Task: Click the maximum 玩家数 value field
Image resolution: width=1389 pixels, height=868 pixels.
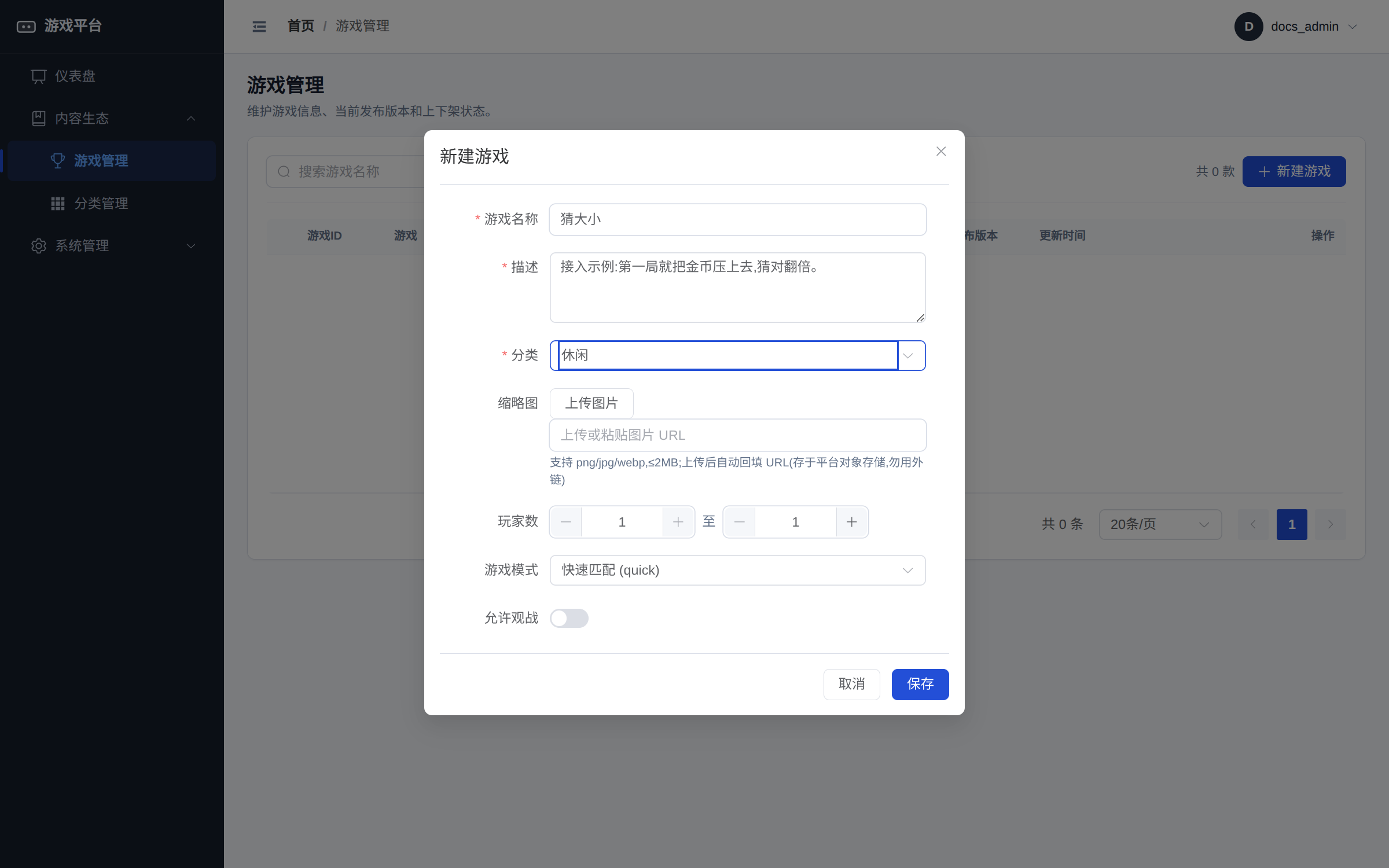Action: 796,522
